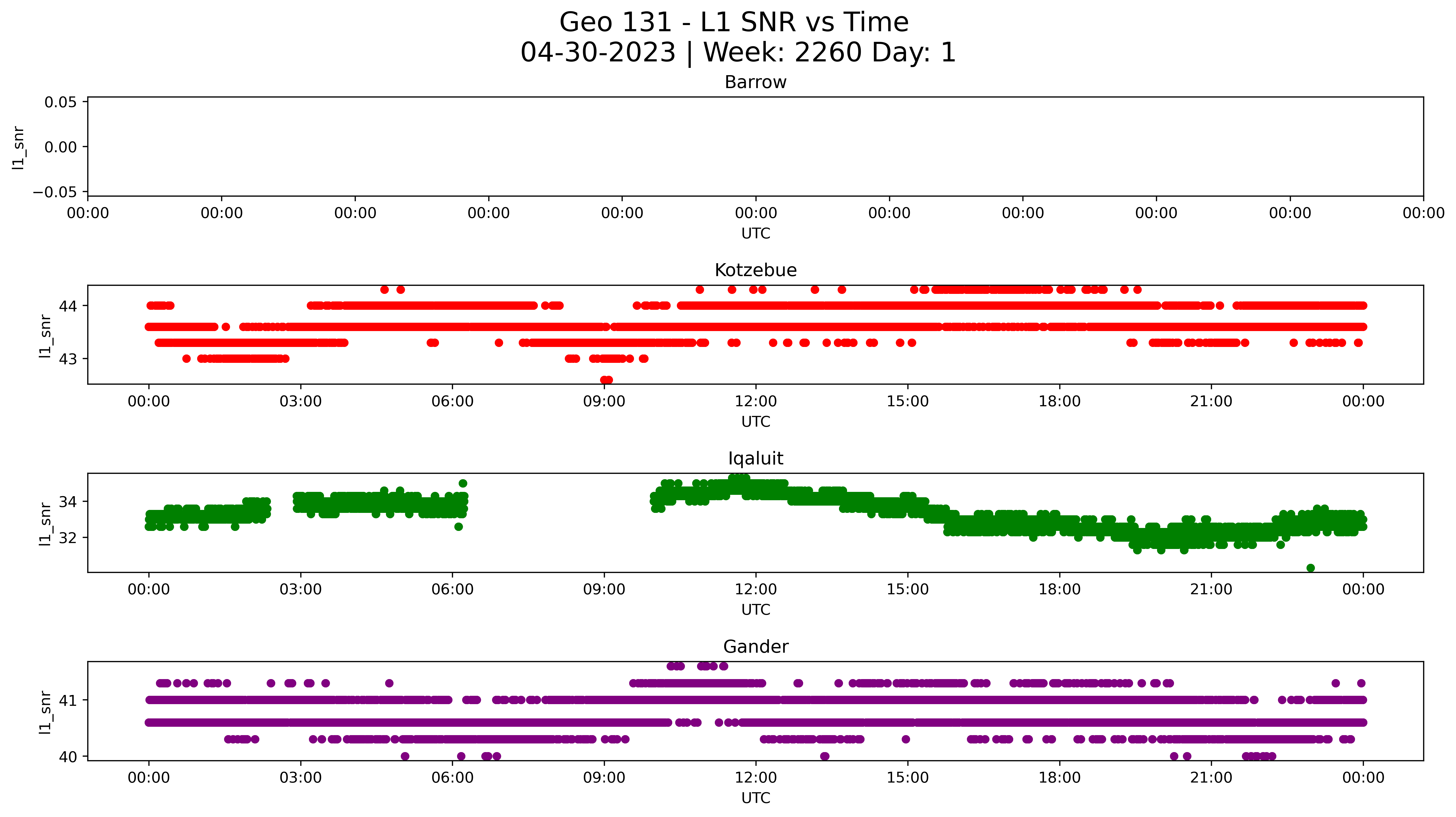Click the 03:00 tick label under Gander plot
The image size is (1456, 817).
click(300, 778)
